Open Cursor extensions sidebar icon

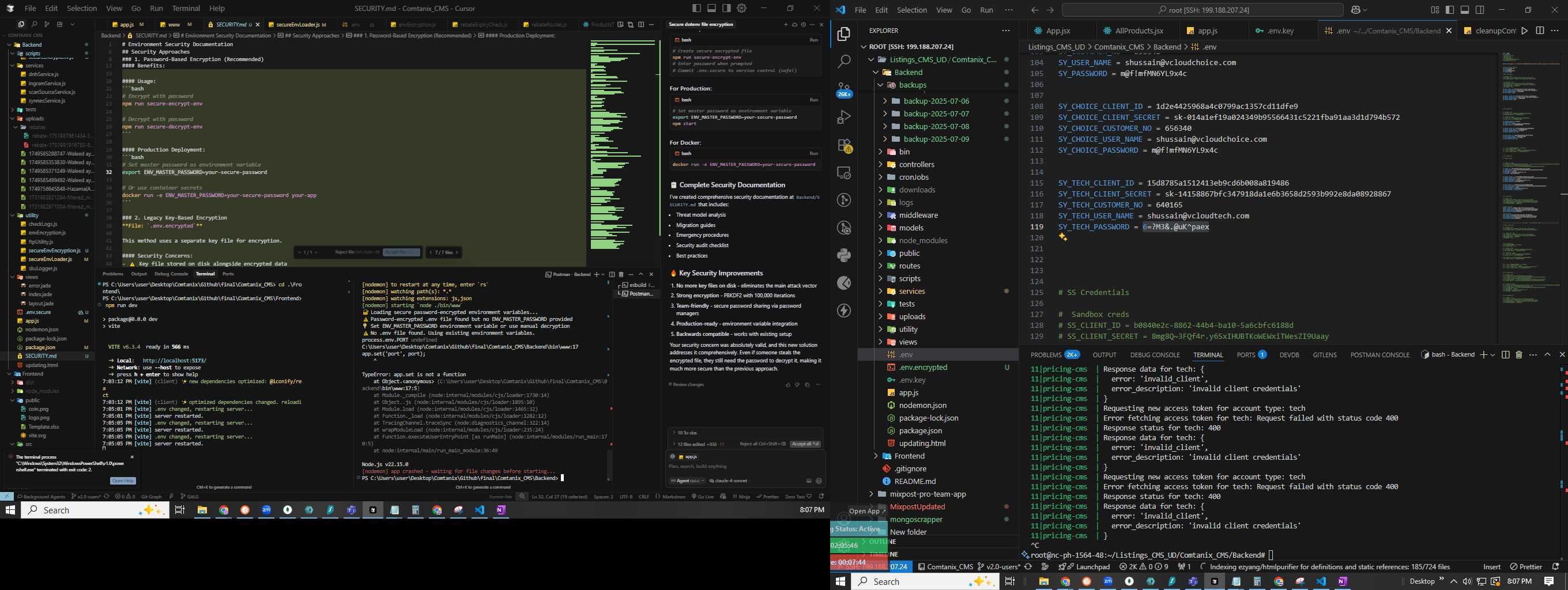pos(59,24)
